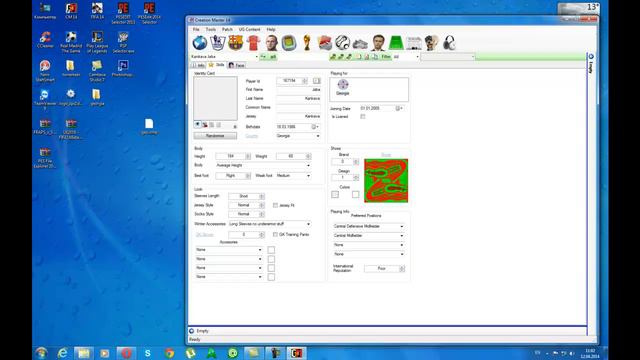Open the Joining Date calendar dropdown
Image resolution: width=640 pixels, height=360 pixels.
click(x=400, y=108)
